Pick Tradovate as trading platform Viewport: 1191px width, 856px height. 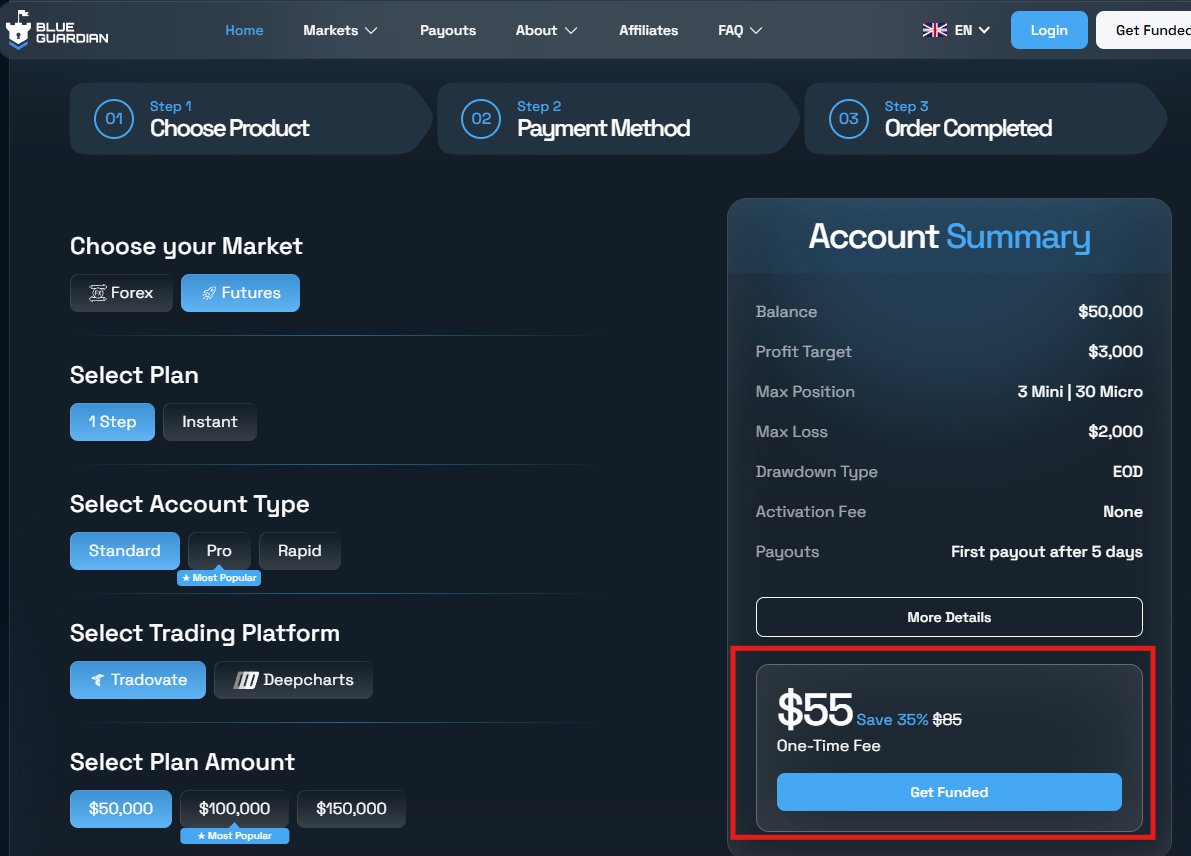137,680
